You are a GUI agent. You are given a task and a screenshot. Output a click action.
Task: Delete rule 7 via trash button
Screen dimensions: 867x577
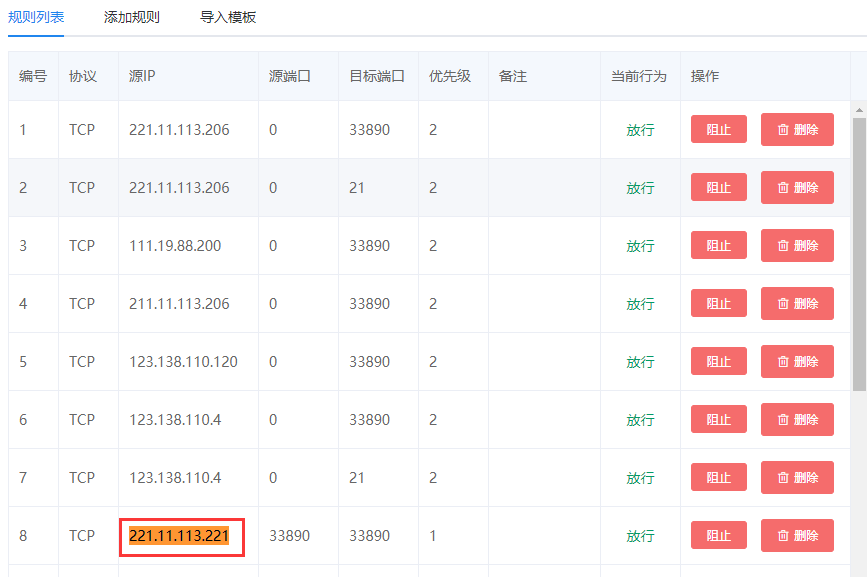(x=797, y=478)
